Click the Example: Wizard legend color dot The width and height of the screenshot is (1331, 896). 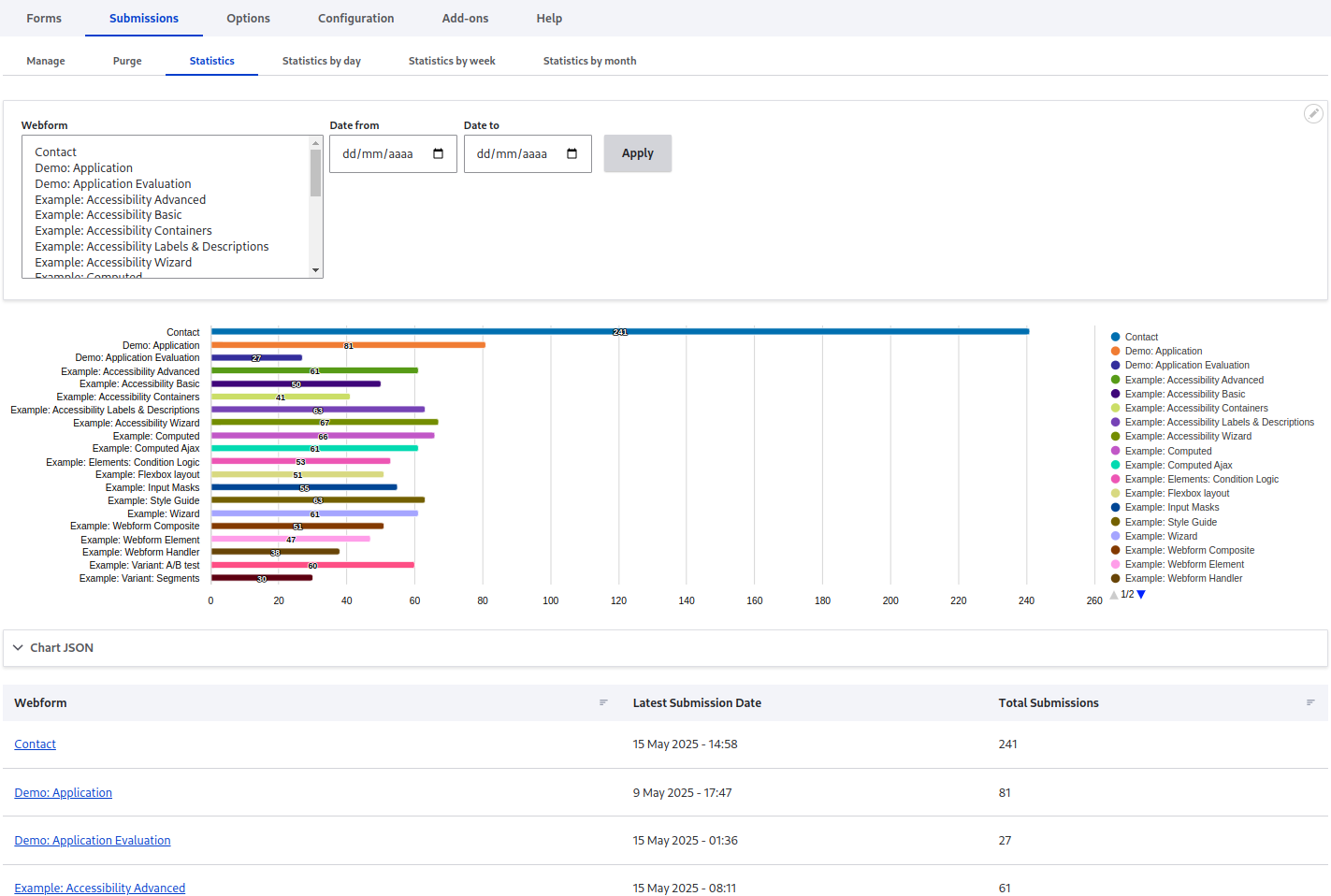pos(1115,536)
